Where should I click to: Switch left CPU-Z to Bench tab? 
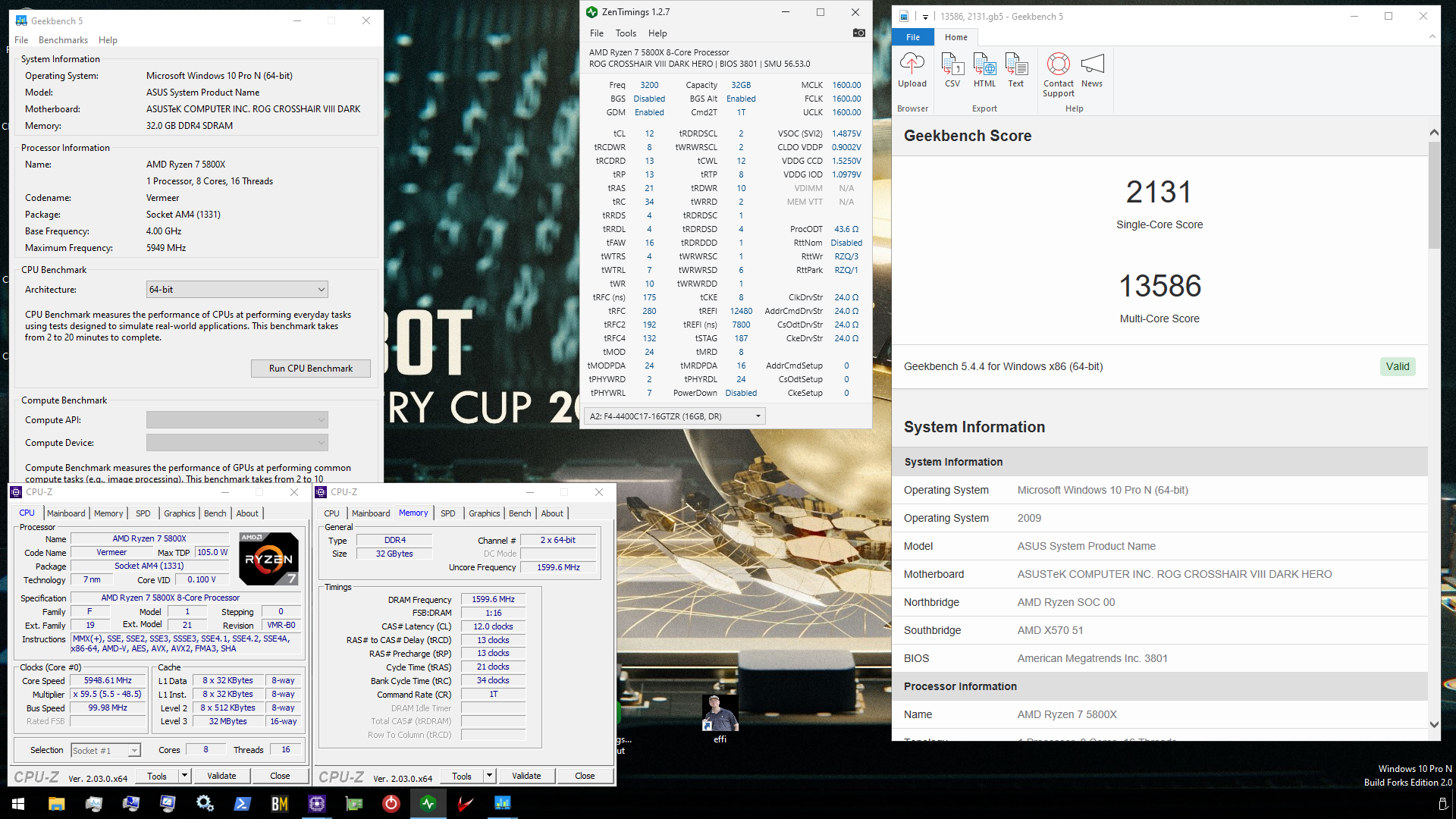(x=215, y=513)
